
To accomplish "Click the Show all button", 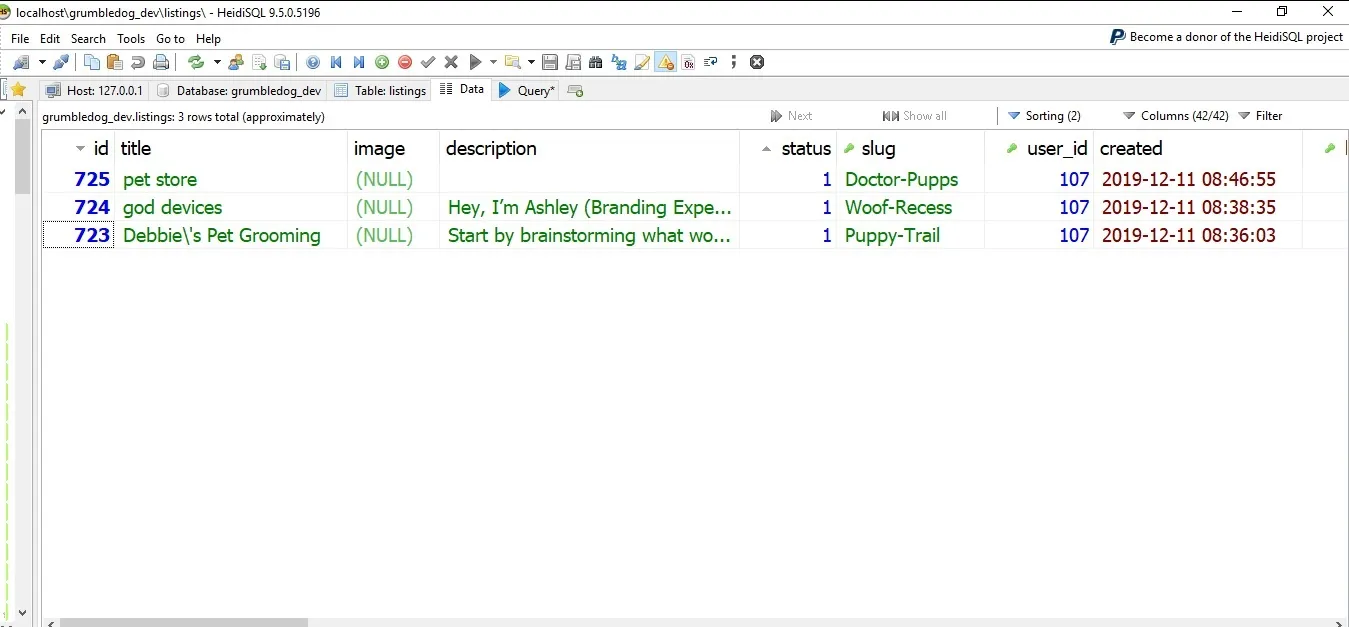I will click(915, 116).
